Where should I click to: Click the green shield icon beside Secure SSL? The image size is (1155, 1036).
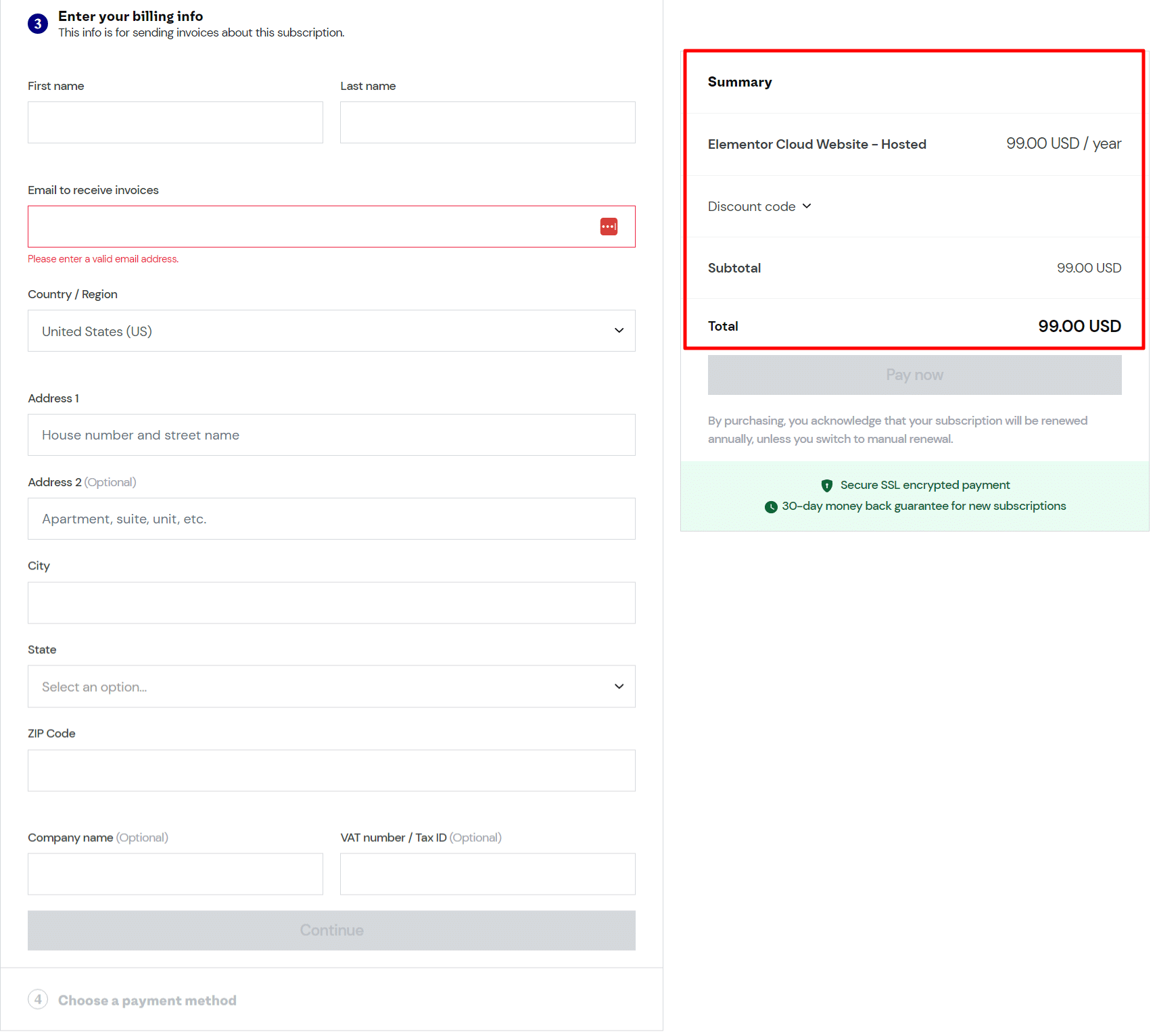click(826, 485)
